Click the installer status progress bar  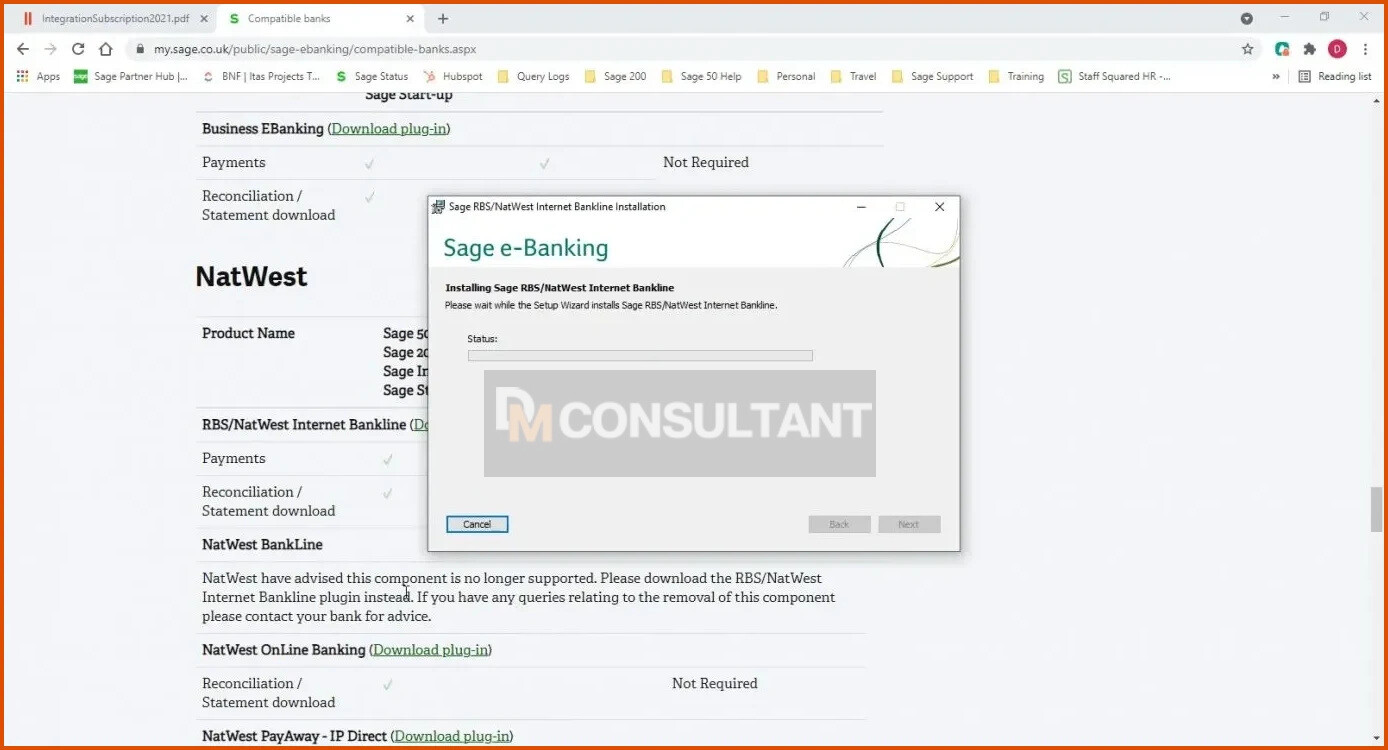[x=640, y=355]
